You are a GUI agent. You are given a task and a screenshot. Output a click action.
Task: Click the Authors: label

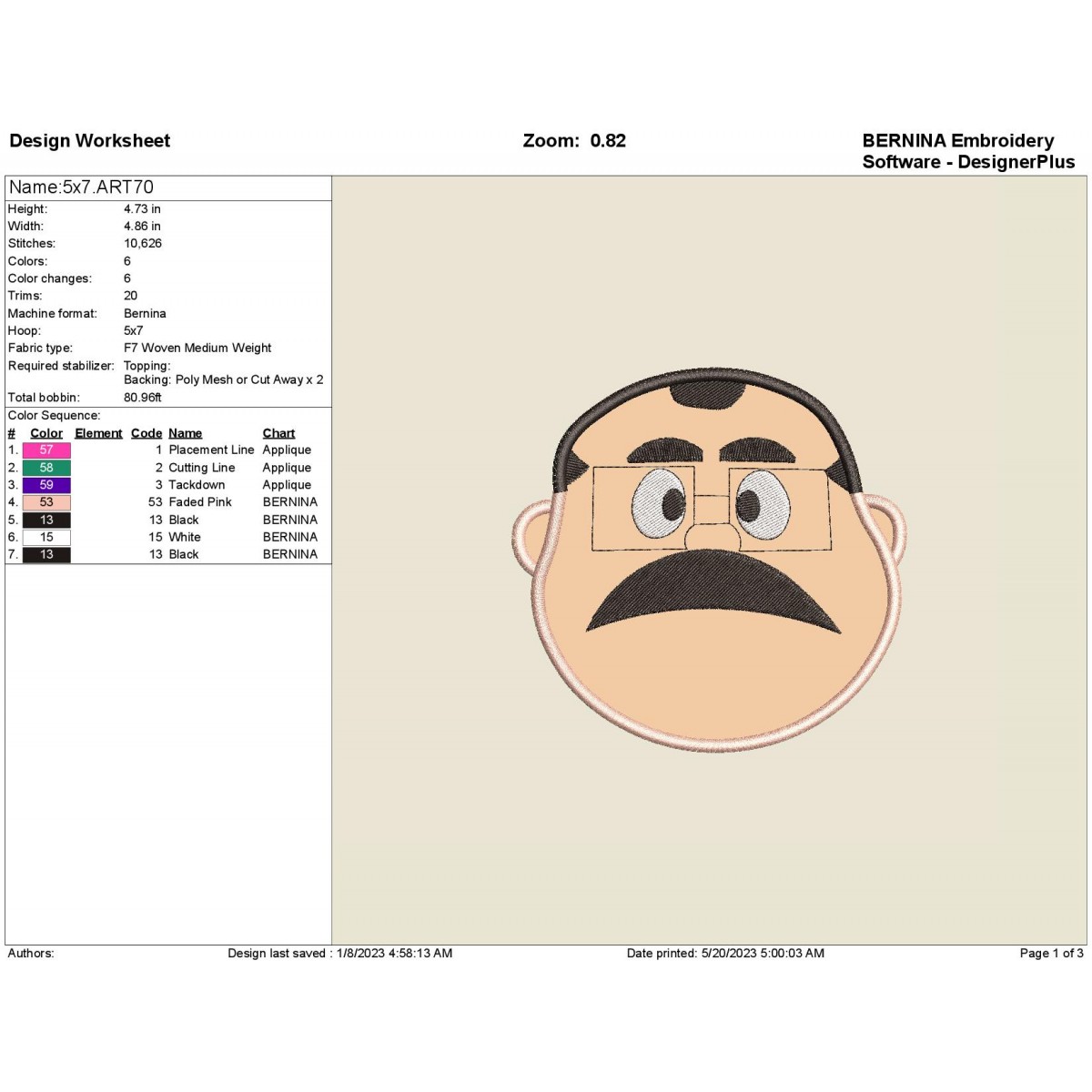pyautogui.click(x=31, y=953)
